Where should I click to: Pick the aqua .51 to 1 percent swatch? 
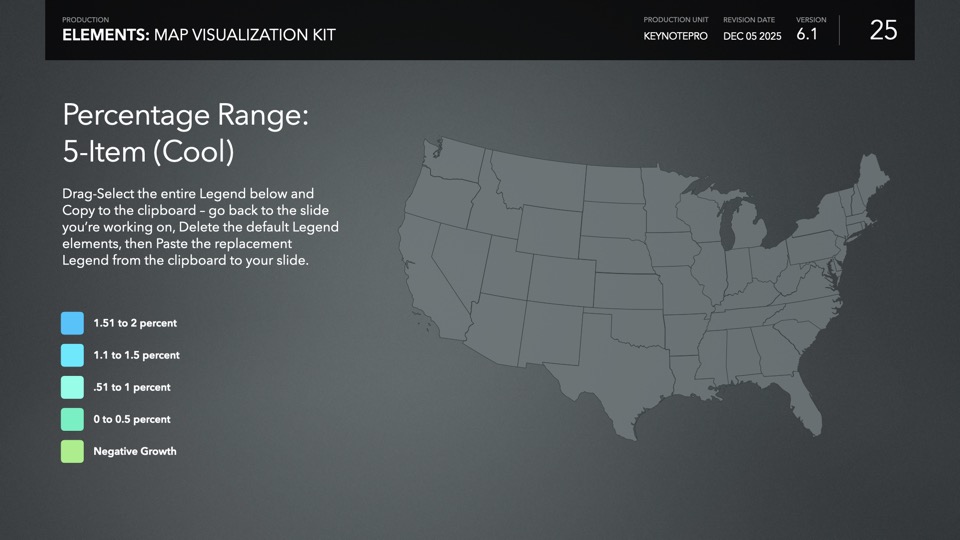point(72,387)
